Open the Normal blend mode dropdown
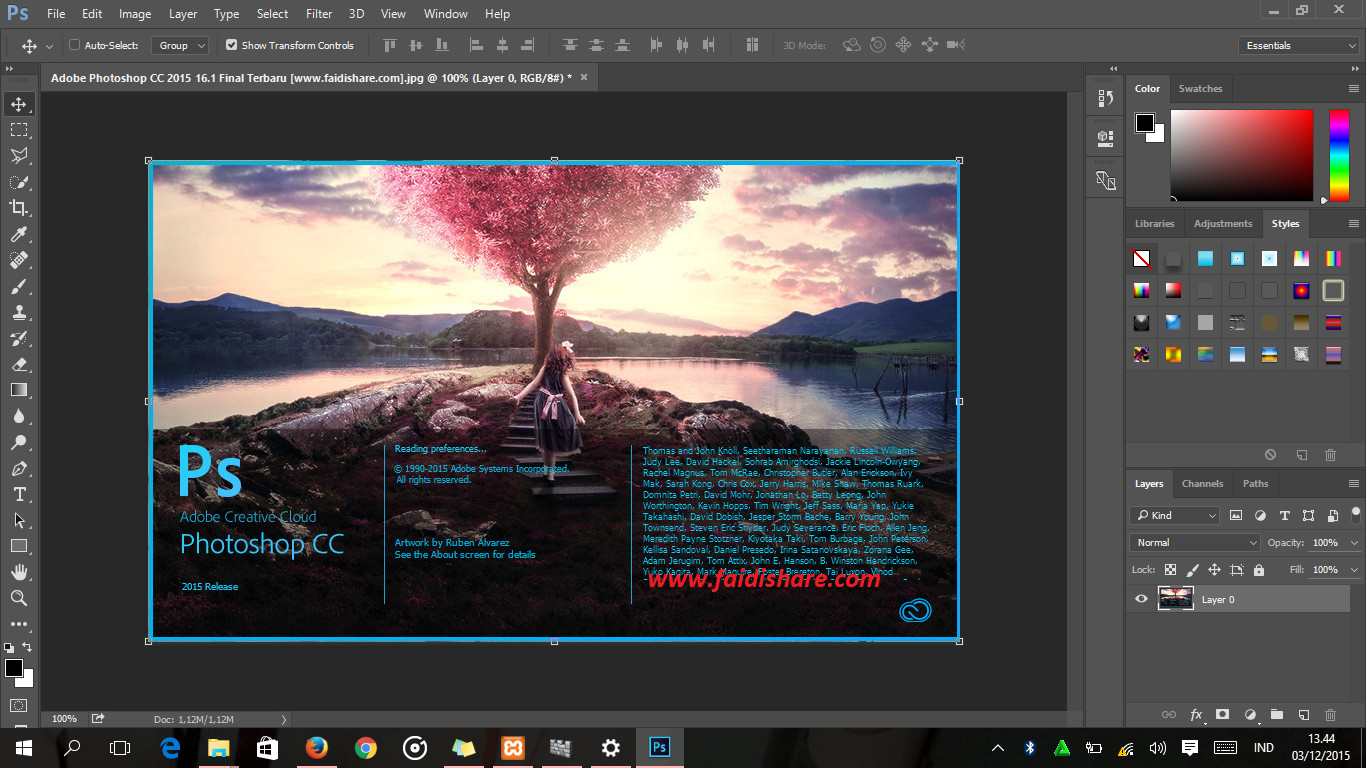 pos(1195,542)
